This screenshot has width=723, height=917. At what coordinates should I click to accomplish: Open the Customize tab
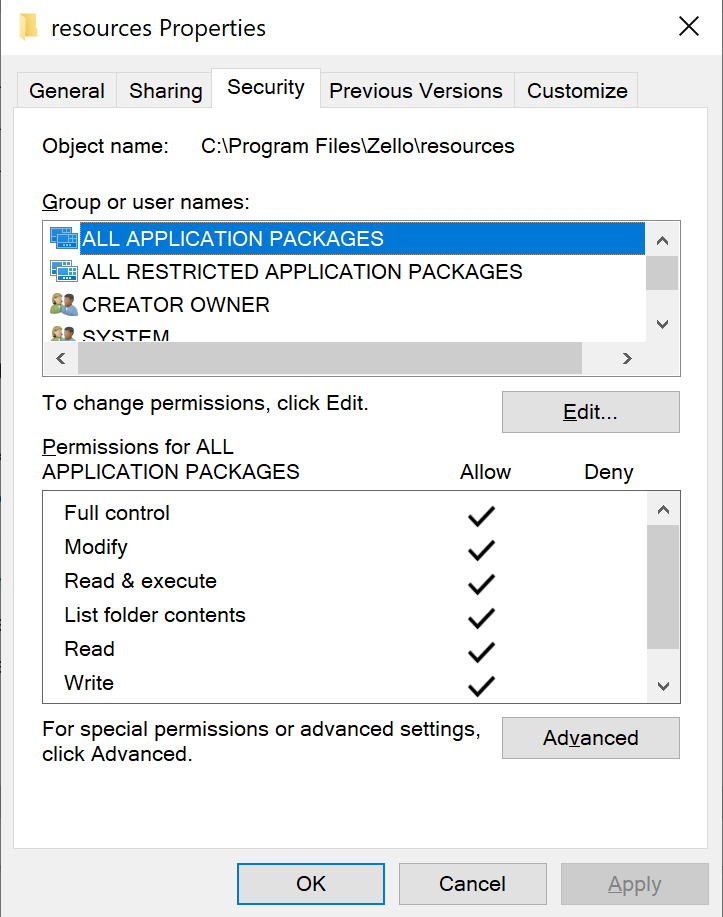(577, 91)
